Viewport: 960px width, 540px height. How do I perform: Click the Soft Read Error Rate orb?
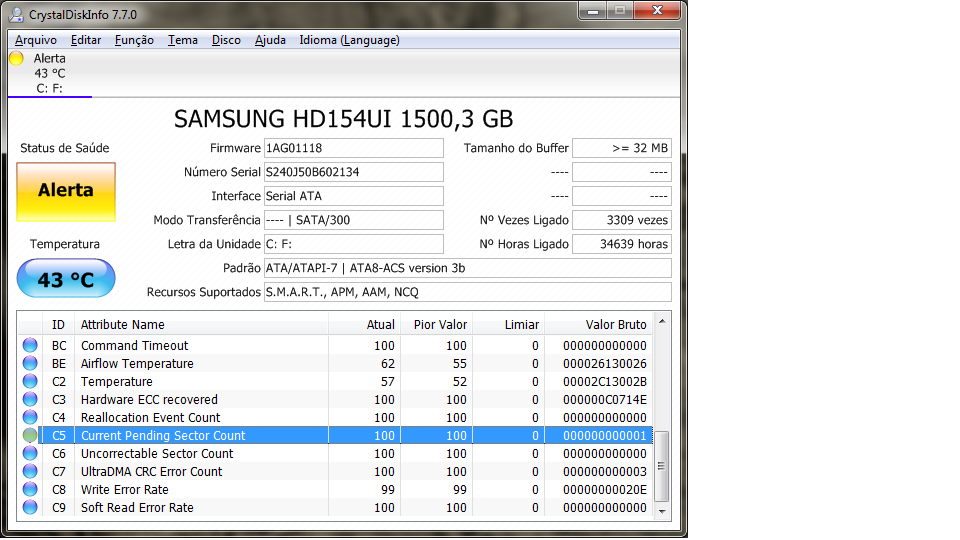(x=30, y=508)
